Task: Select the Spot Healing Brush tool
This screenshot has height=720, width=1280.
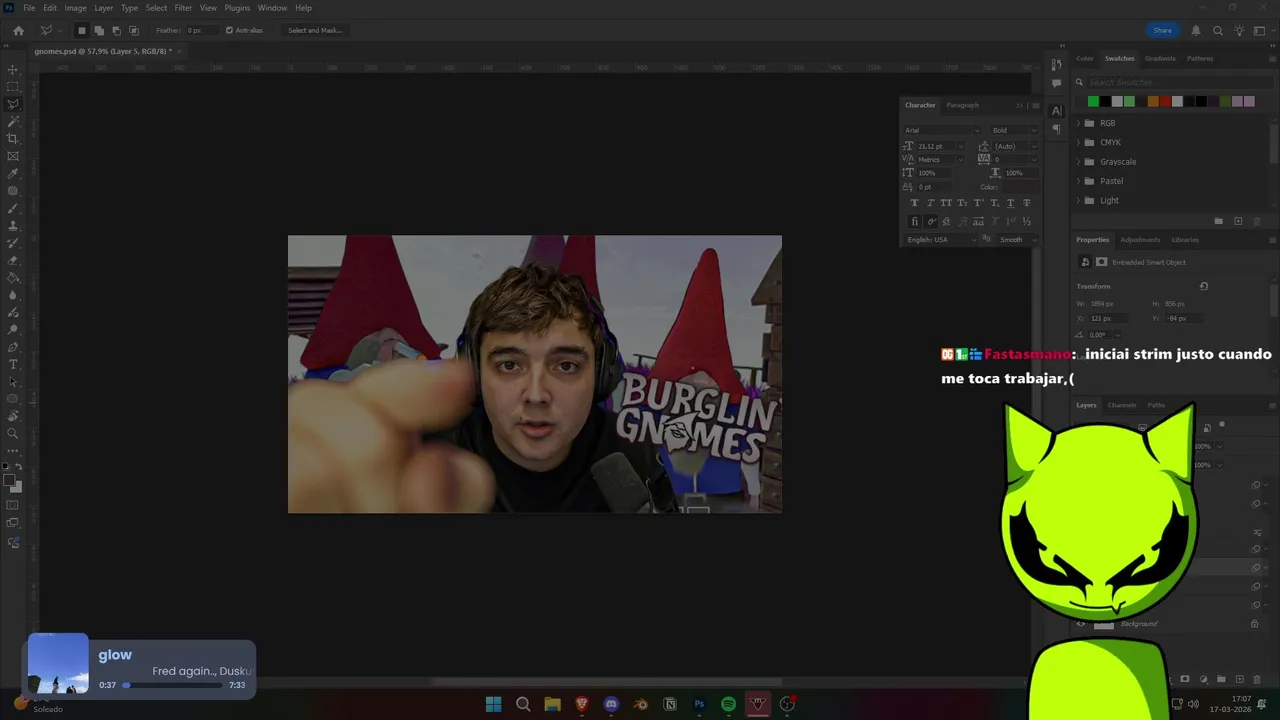Action: (x=13, y=191)
